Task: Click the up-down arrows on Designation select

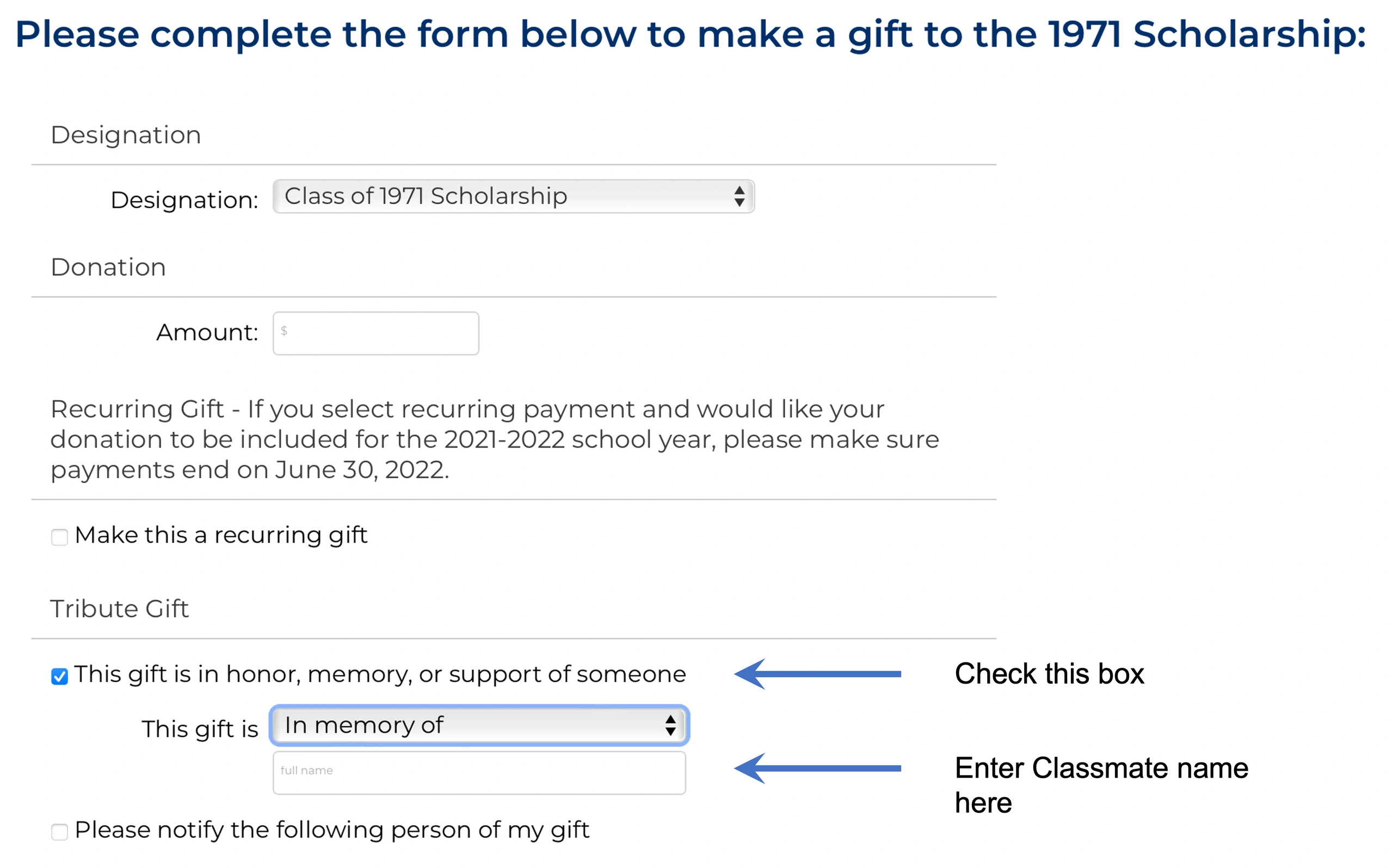Action: tap(739, 196)
